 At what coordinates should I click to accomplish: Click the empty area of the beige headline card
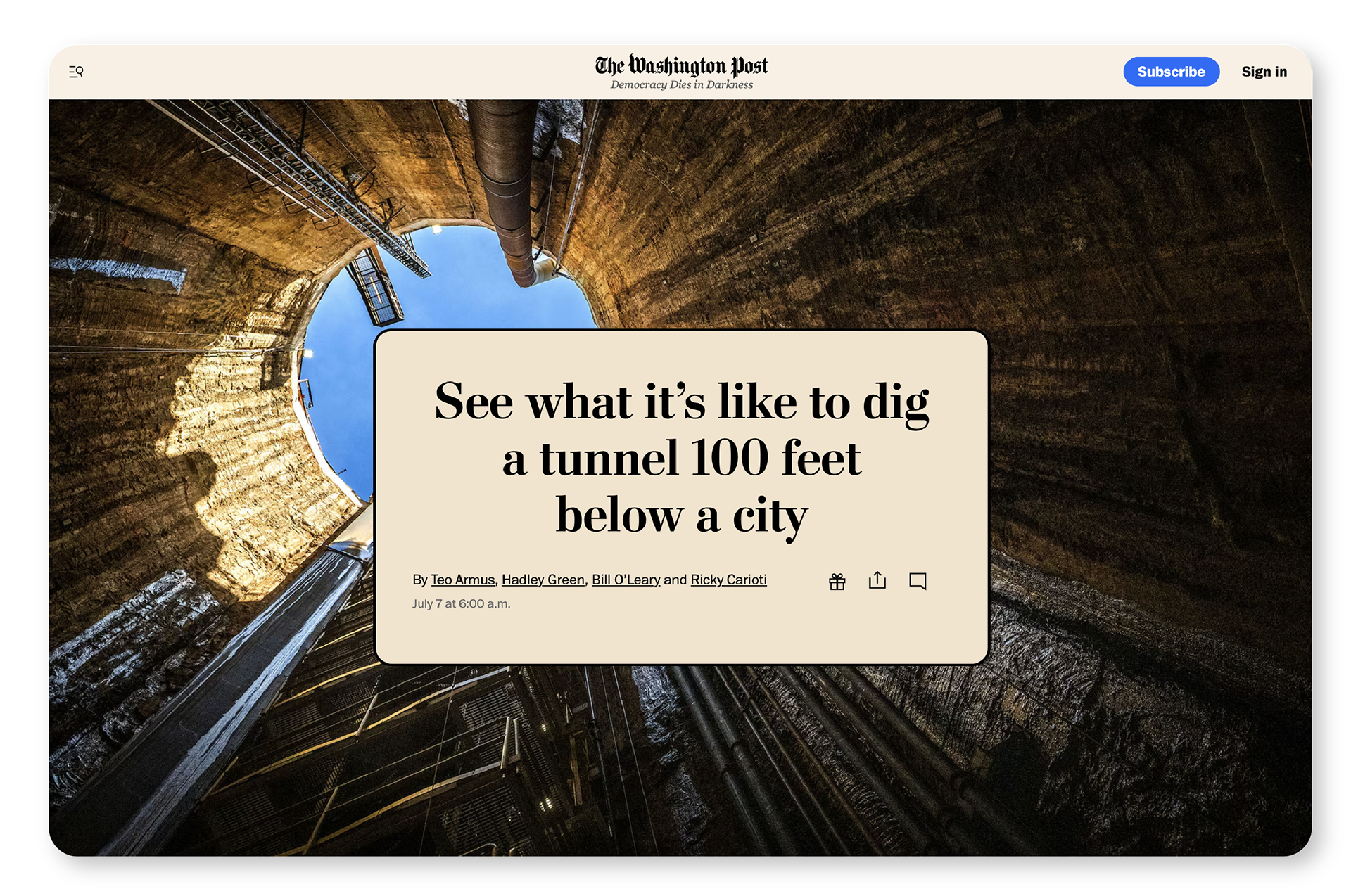coord(681,633)
